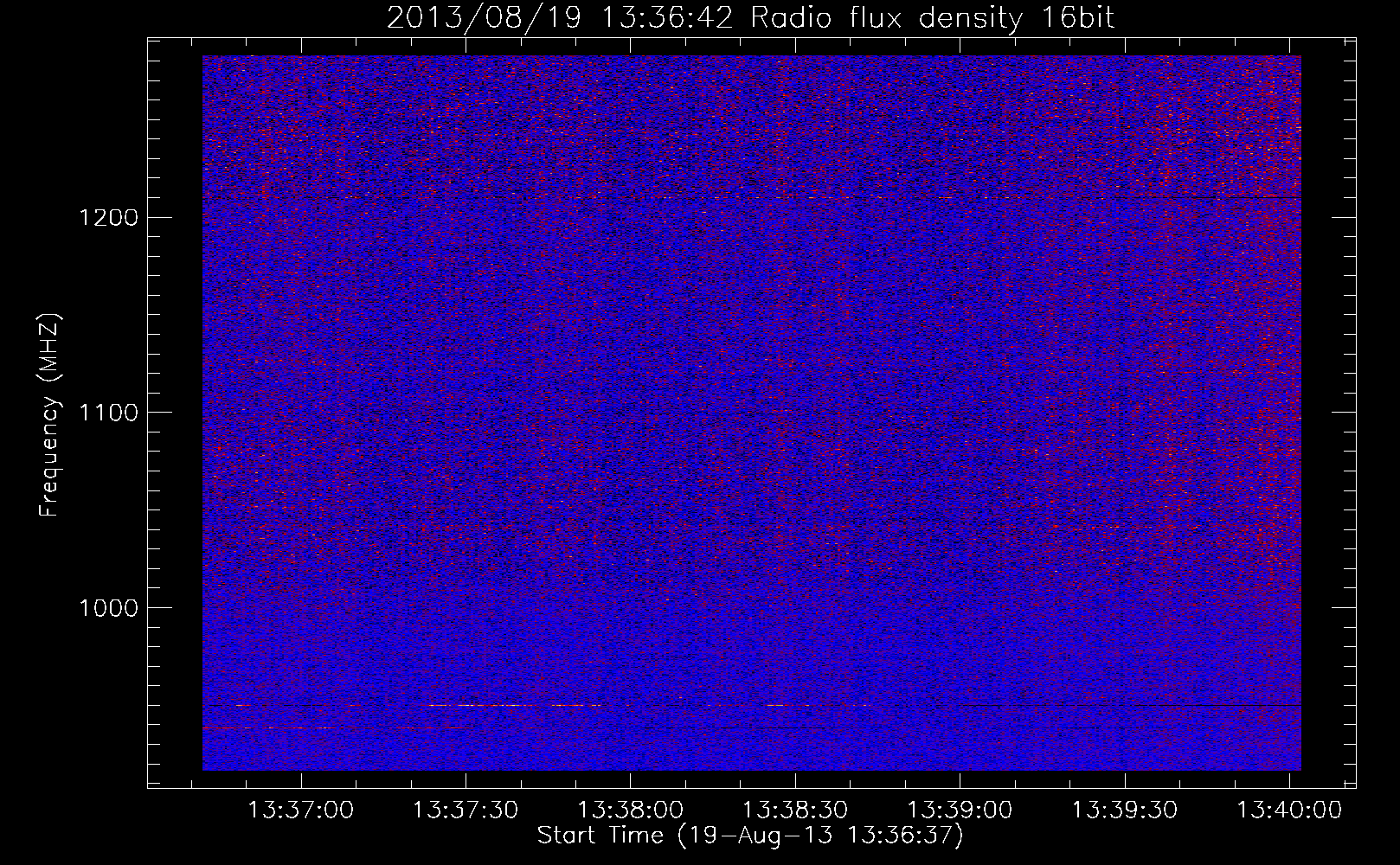Select the 'Frequency (MHZ)' y-axis label

pos(49,415)
